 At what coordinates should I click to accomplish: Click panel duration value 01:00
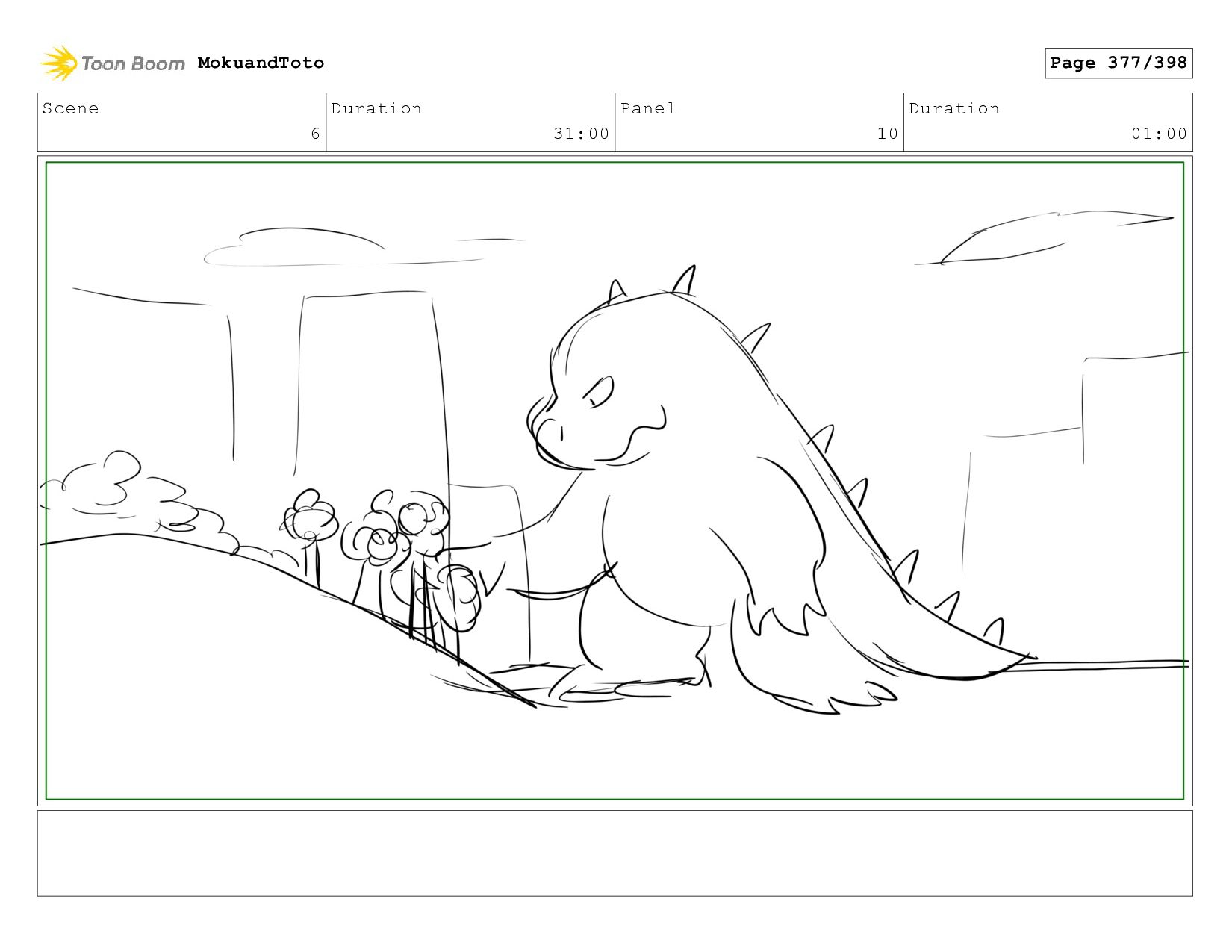(1159, 134)
